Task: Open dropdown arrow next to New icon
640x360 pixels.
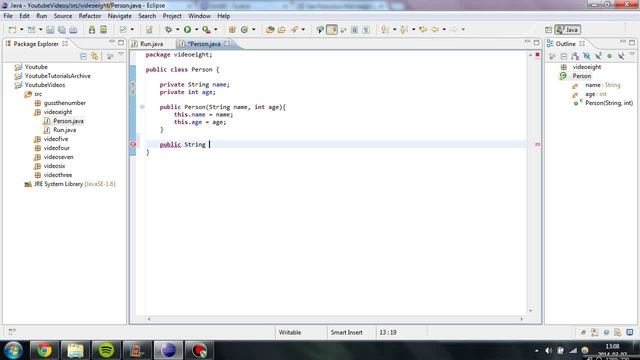Action: [21, 29]
